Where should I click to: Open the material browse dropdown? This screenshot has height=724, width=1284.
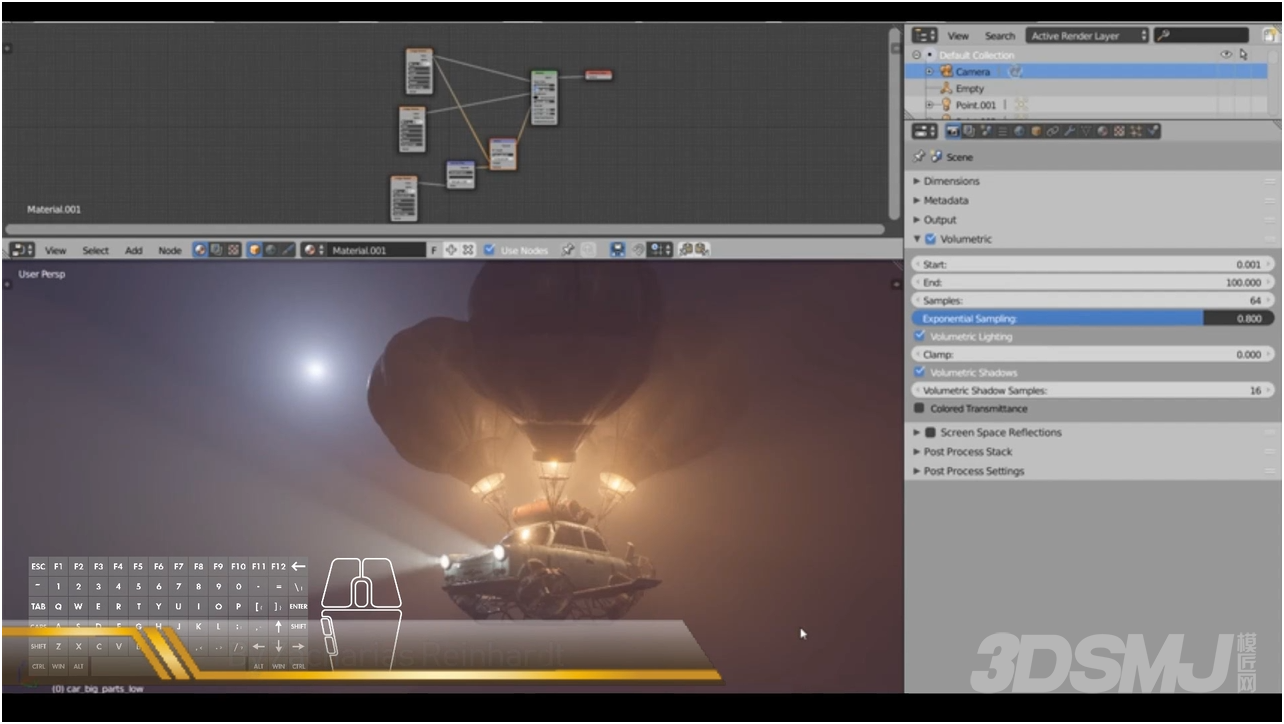tap(314, 250)
